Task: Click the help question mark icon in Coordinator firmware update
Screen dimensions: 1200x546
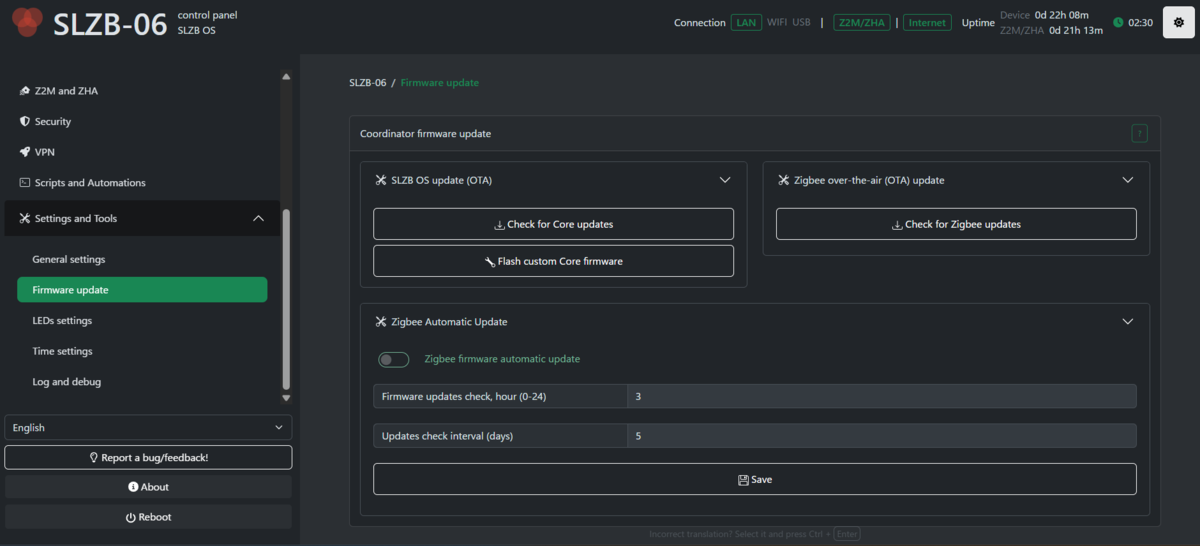Action: click(1139, 133)
